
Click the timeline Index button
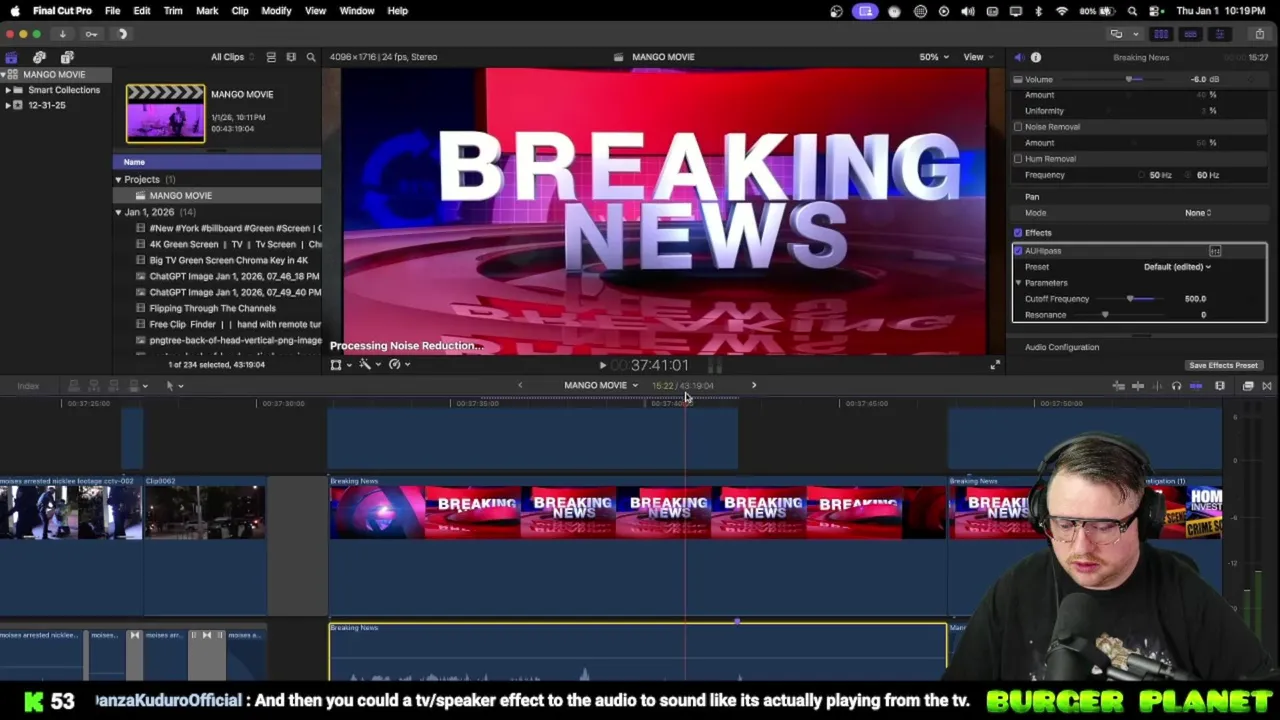(28, 386)
